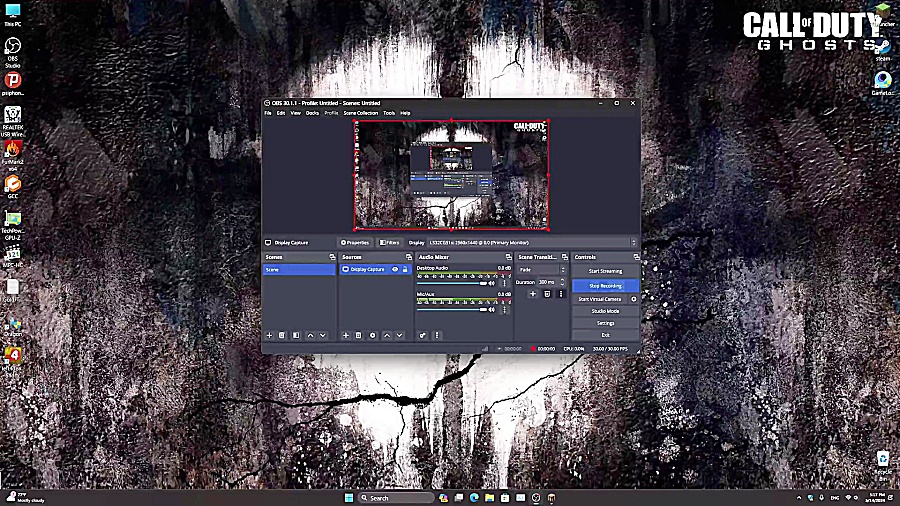Open scene filters icon in Scenes dock
Image resolution: width=900 pixels, height=506 pixels.
(x=296, y=335)
